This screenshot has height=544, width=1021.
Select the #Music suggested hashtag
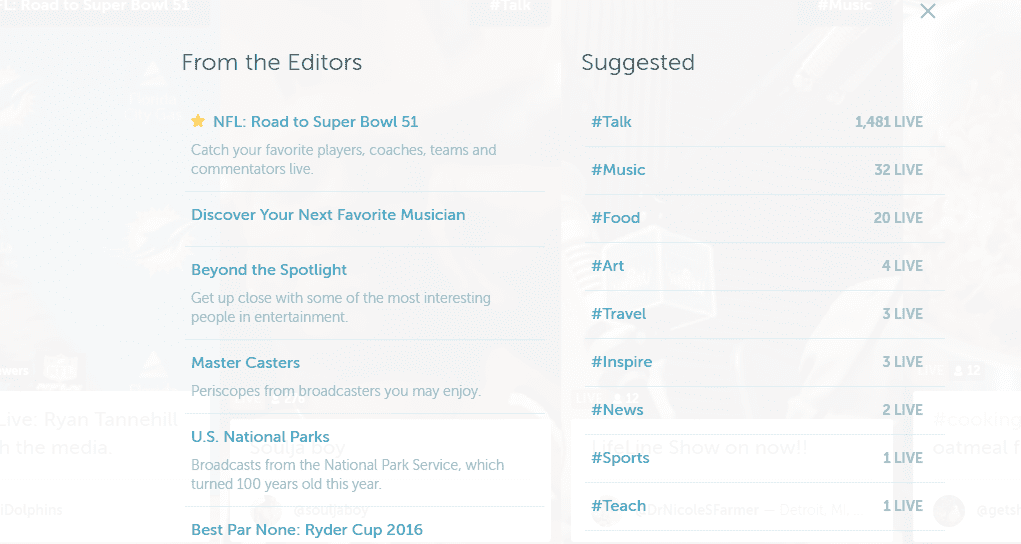618,170
